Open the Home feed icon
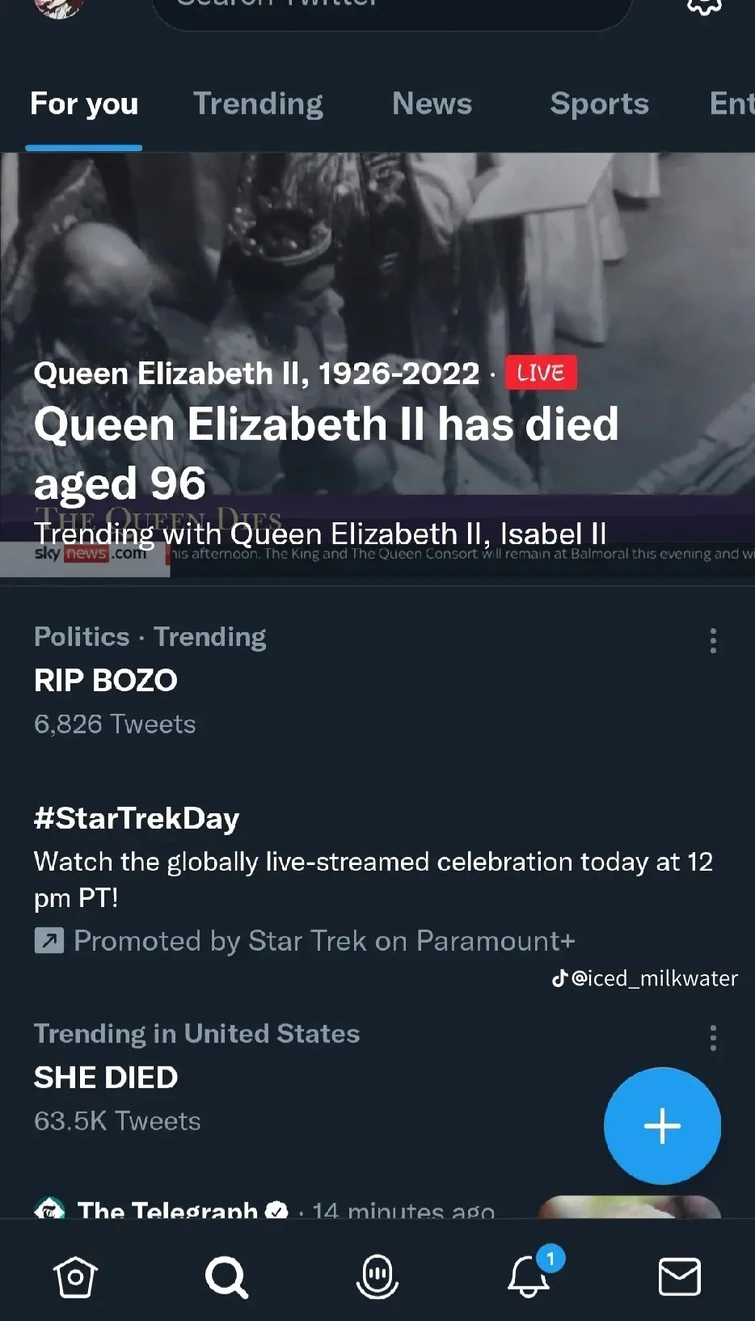Image resolution: width=755 pixels, height=1321 pixels. [x=75, y=1276]
